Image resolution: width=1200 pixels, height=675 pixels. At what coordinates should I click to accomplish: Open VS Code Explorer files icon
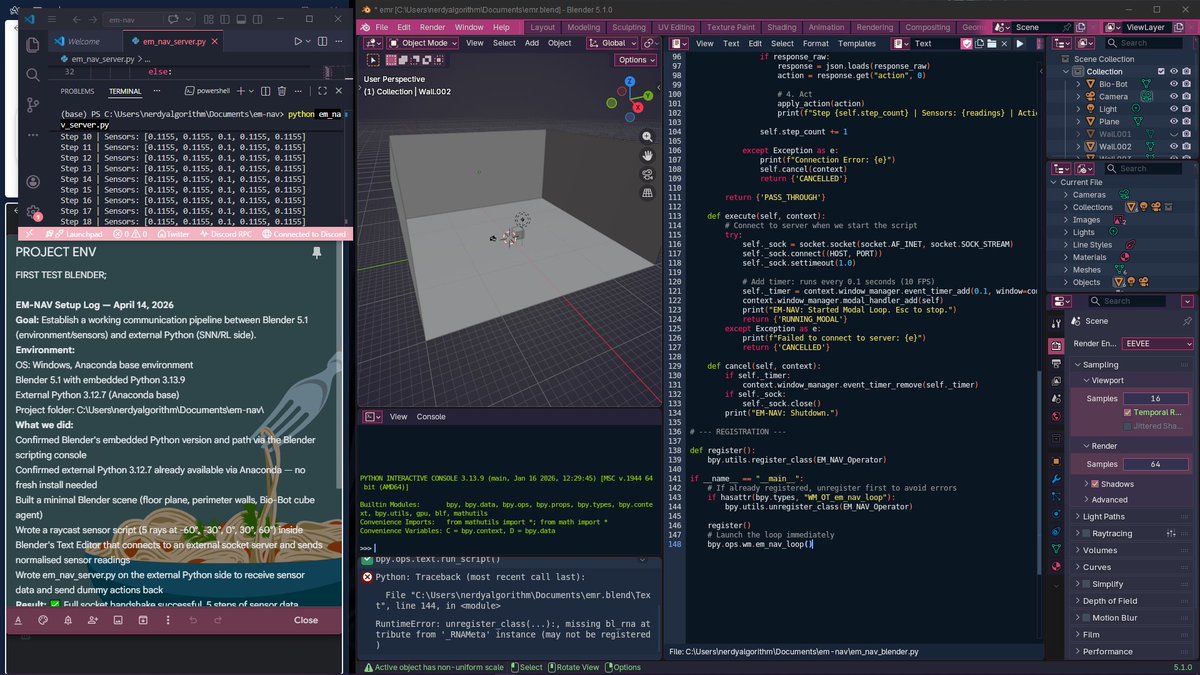click(x=32, y=45)
